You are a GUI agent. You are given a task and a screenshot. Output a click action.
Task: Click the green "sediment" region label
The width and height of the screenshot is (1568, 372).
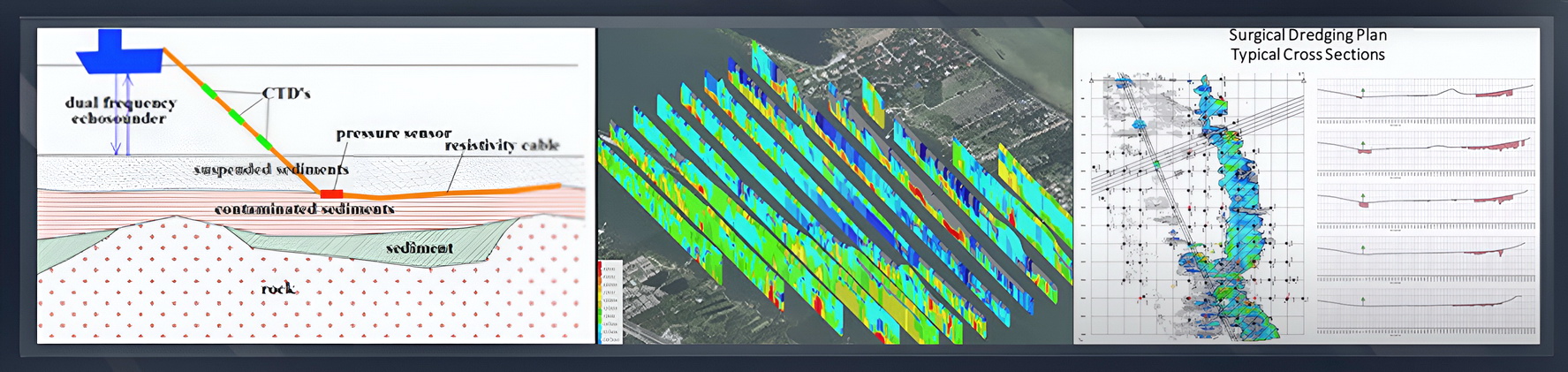pos(420,248)
